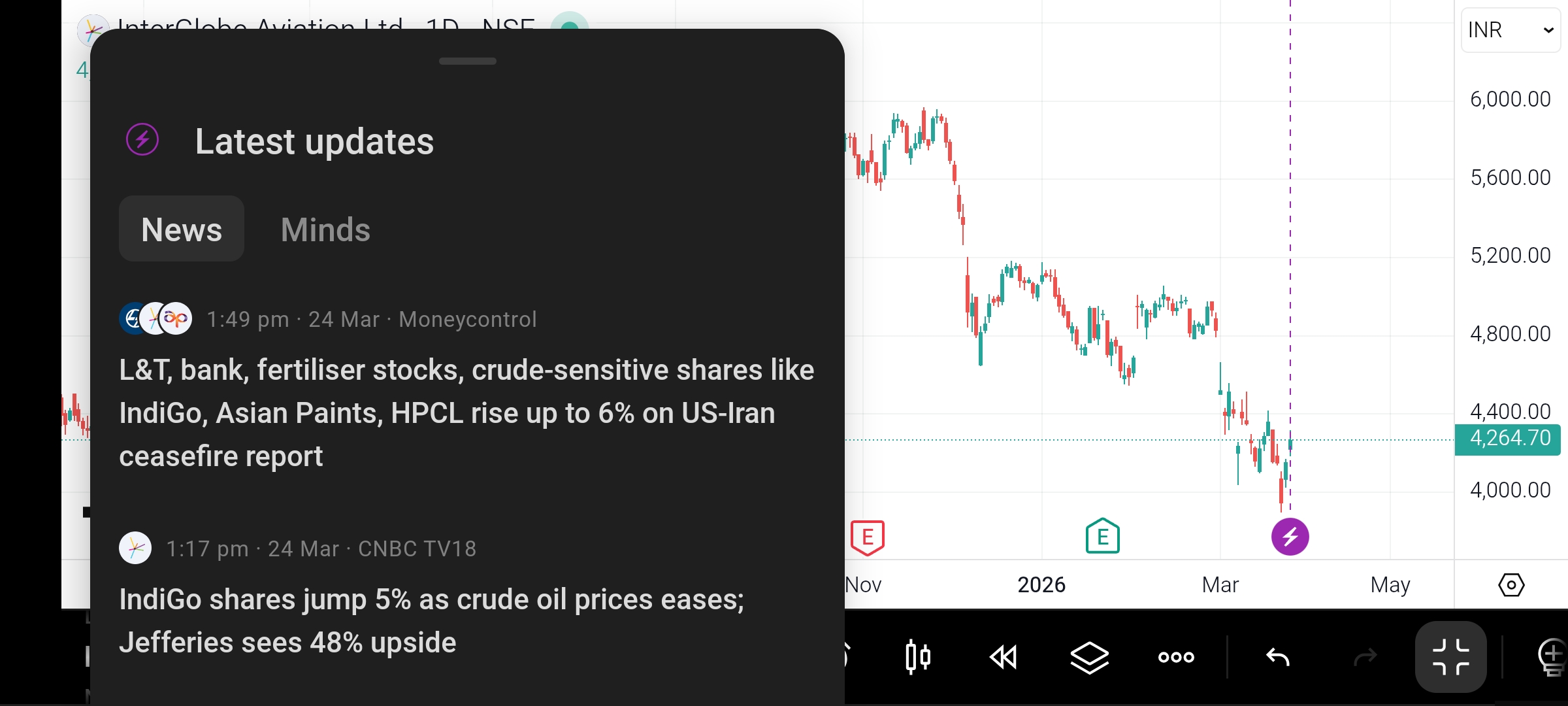Click the green E earnings marker
The width and height of the screenshot is (1568, 706).
pos(1102,537)
